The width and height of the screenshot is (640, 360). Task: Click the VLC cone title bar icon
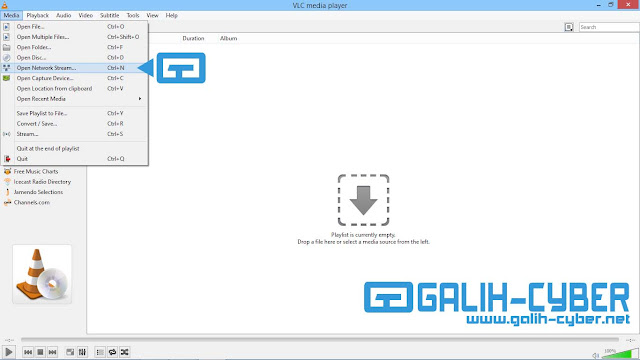(x=4, y=5)
